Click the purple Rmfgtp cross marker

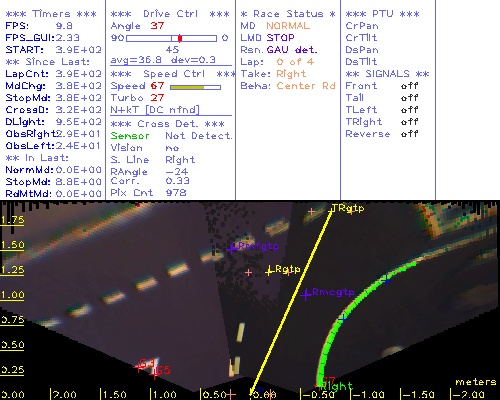(x=232, y=248)
